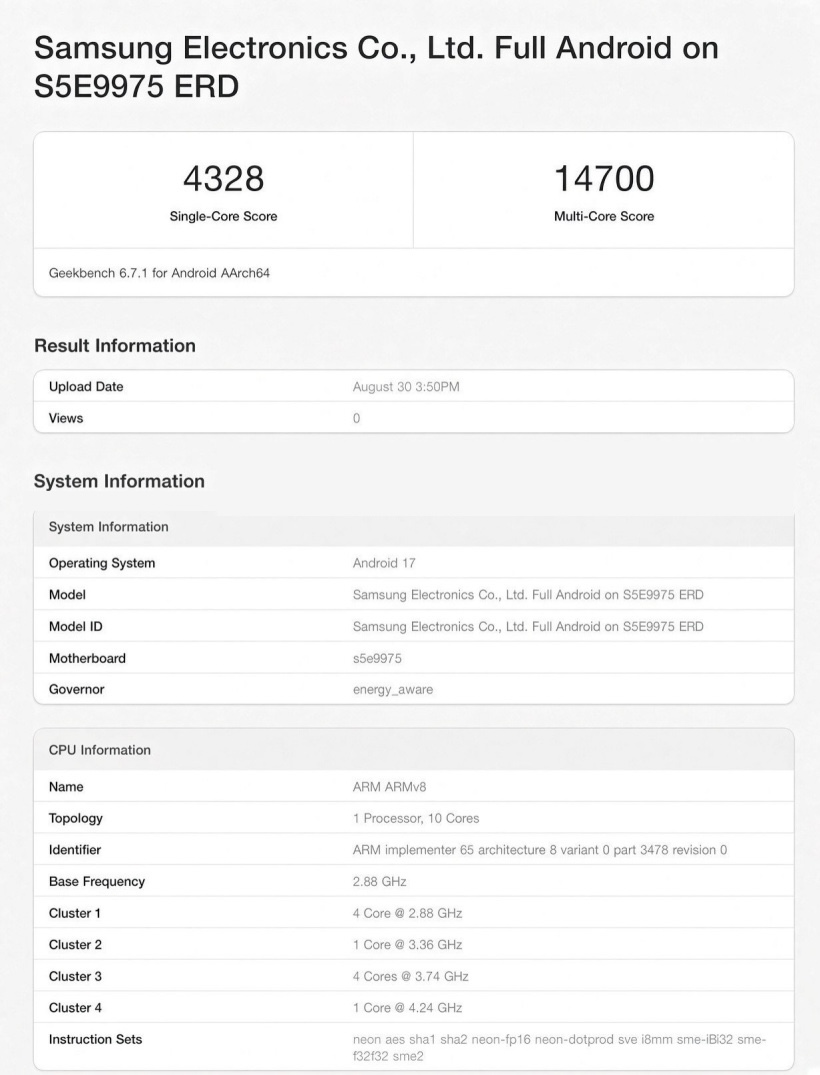
Task: Select '1 Core @ 4.24 GHz' value
Action: tap(407, 1008)
